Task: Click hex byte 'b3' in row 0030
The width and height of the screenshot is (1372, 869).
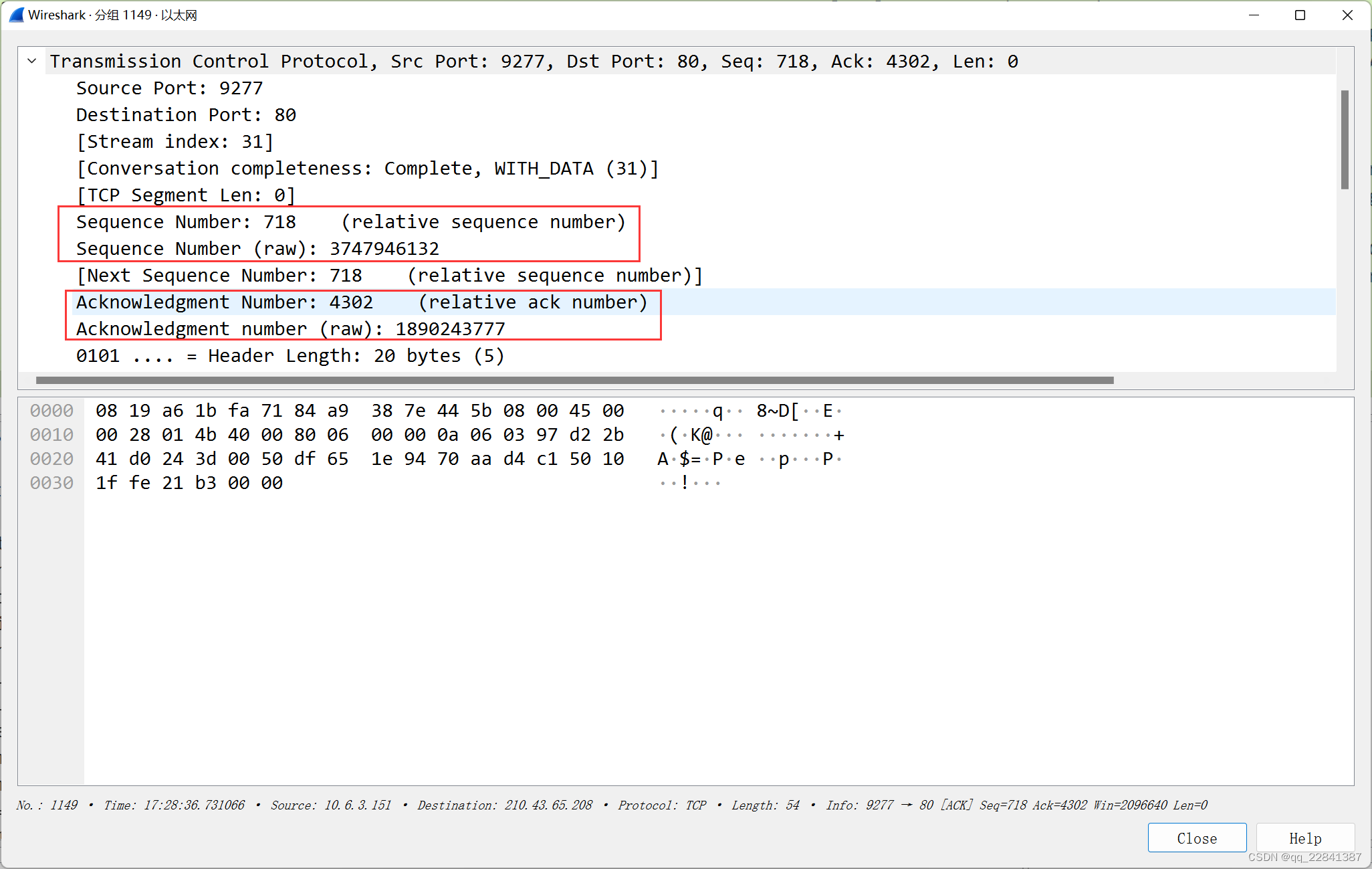Action: coord(205,482)
